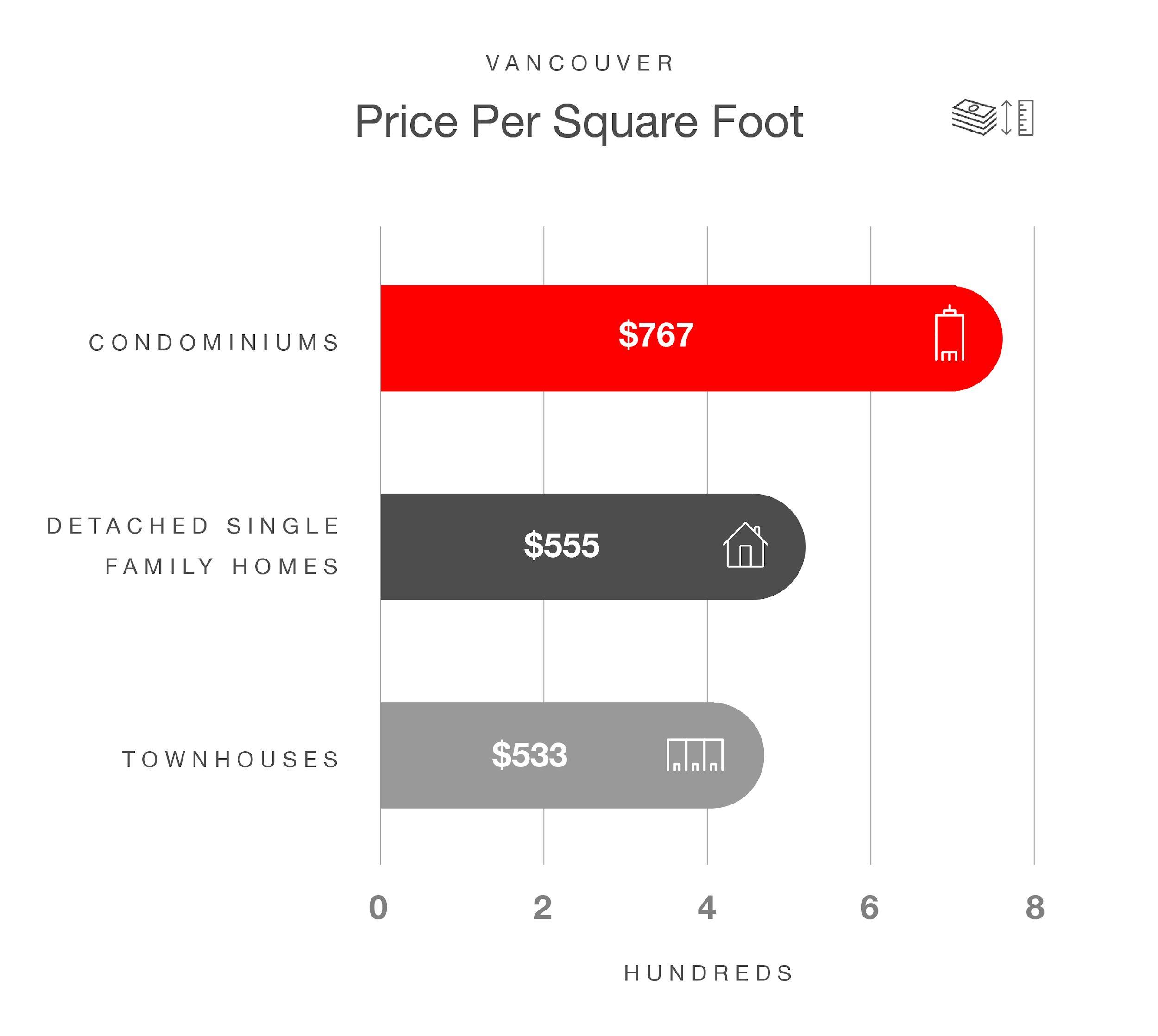1158x1036 pixels.
Task: Click the 0 axis tick label
Action: pyautogui.click(x=378, y=907)
